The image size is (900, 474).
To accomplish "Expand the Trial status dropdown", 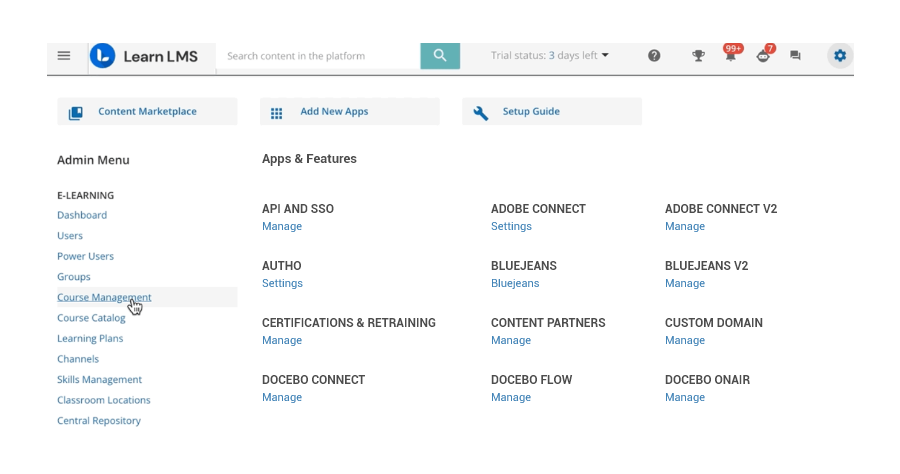I will pos(549,56).
